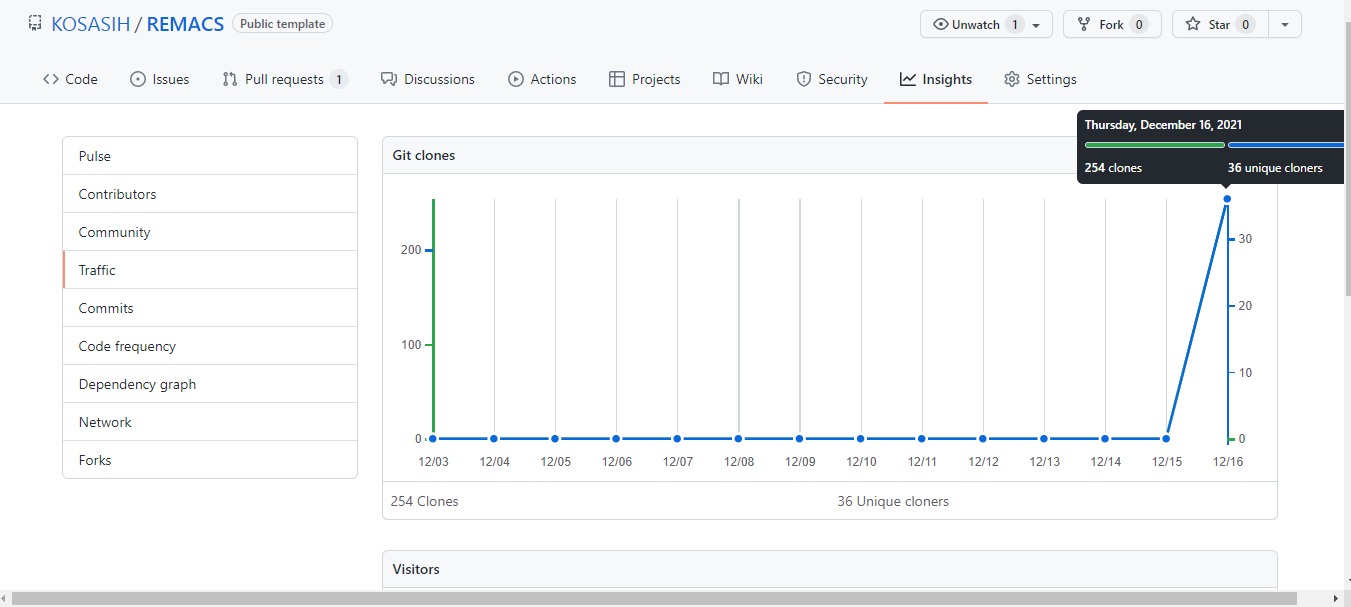
Task: Open the Wiki tab
Action: [x=738, y=79]
